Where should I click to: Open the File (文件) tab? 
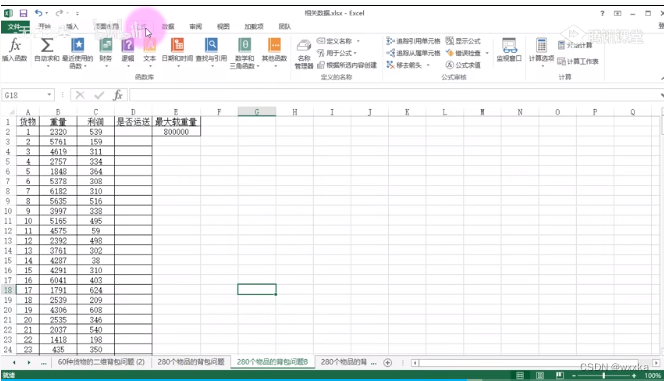click(x=15, y=27)
